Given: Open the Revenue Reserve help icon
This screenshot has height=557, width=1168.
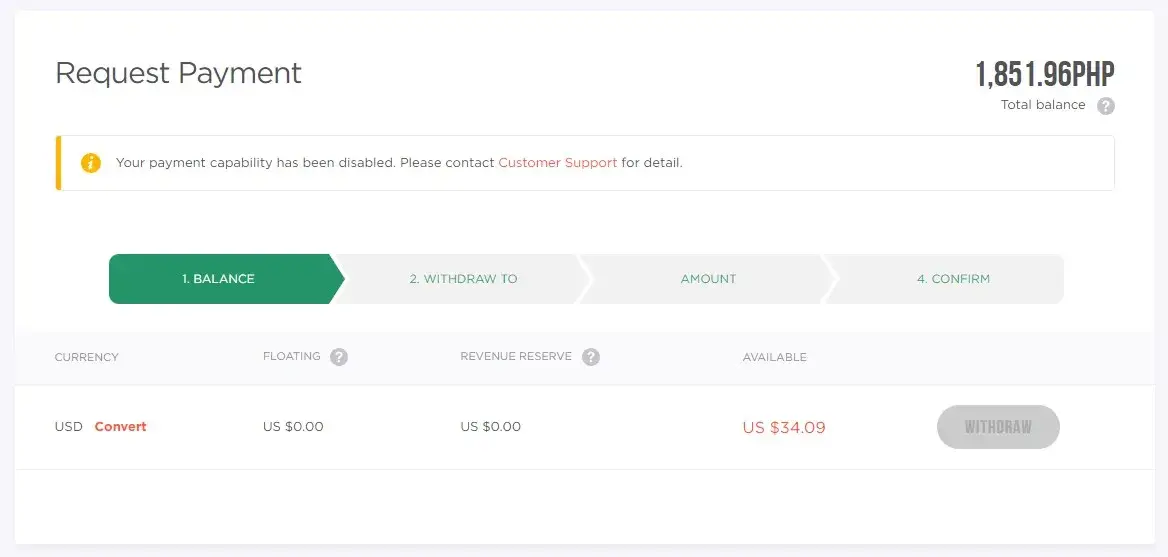Looking at the screenshot, I should pos(591,357).
